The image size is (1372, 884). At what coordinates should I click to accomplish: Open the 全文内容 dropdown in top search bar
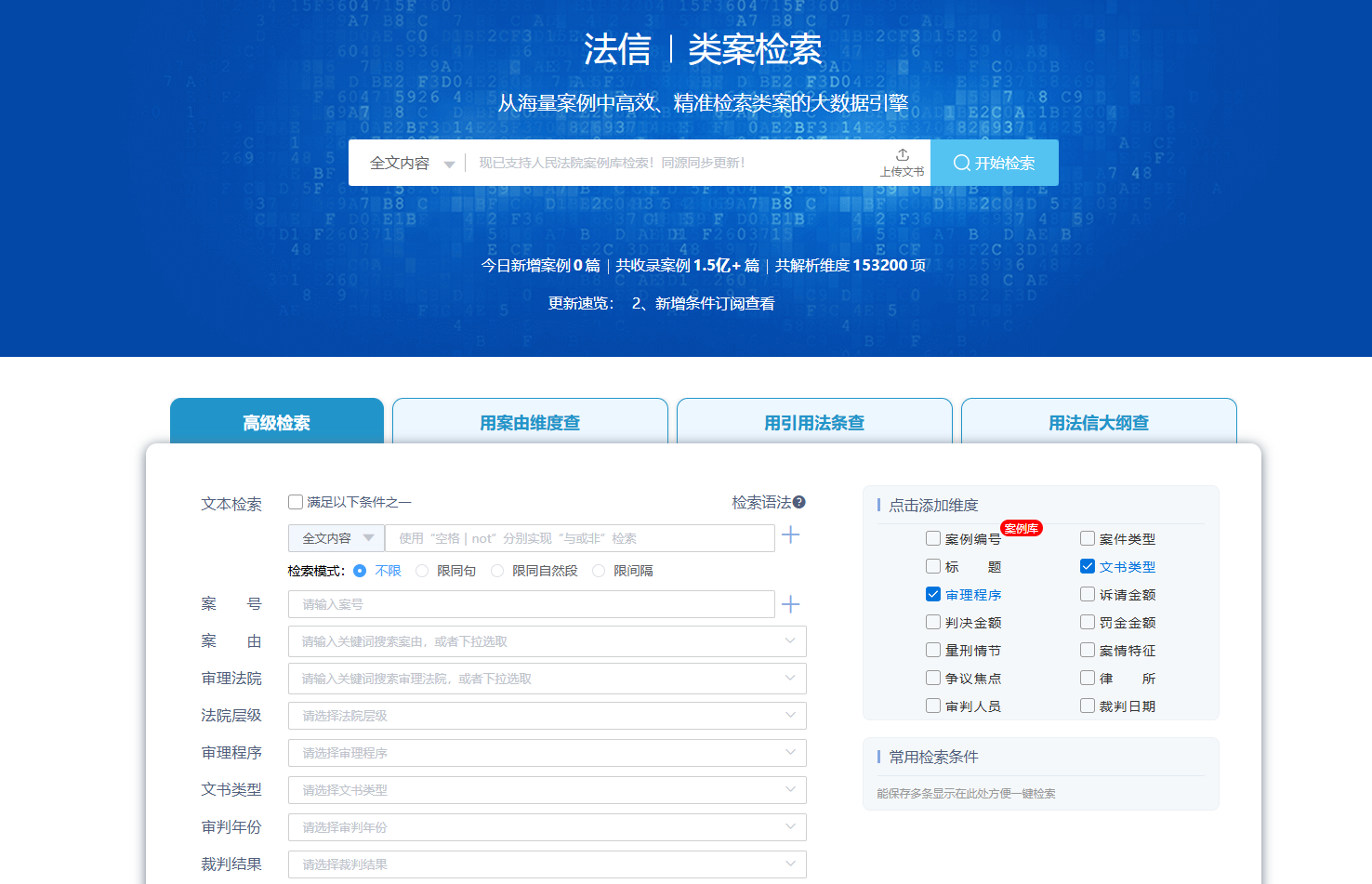[x=412, y=163]
